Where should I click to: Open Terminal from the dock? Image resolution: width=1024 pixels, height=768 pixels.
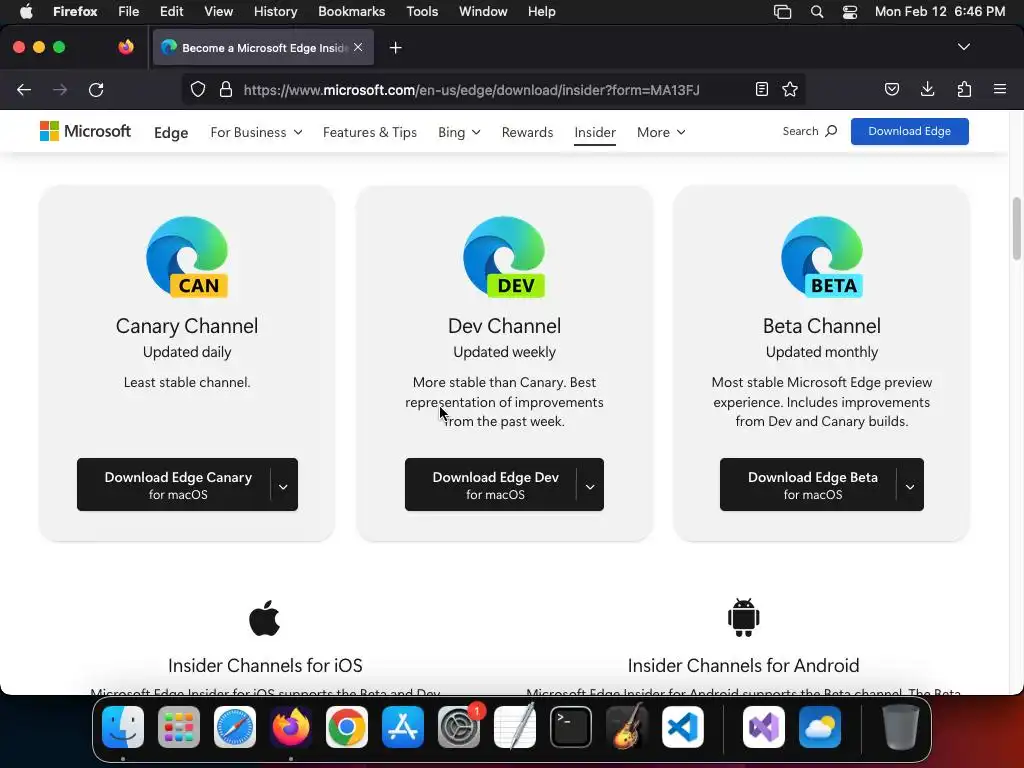click(x=571, y=727)
